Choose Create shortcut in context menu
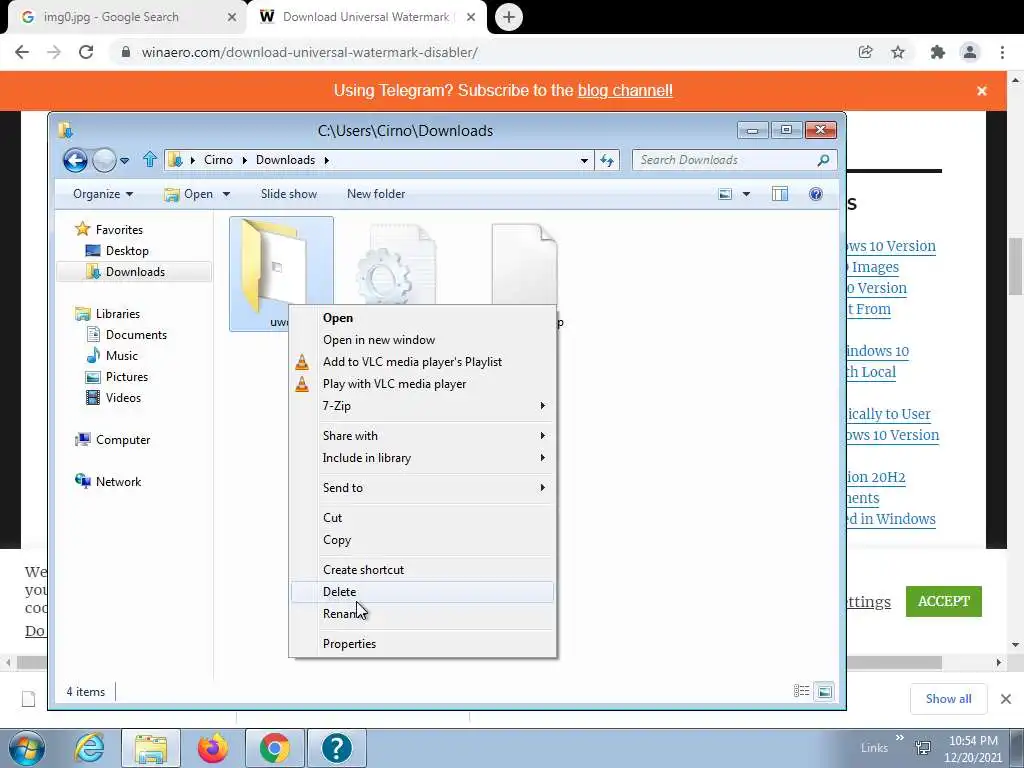This screenshot has width=1024, height=768. click(423, 570)
